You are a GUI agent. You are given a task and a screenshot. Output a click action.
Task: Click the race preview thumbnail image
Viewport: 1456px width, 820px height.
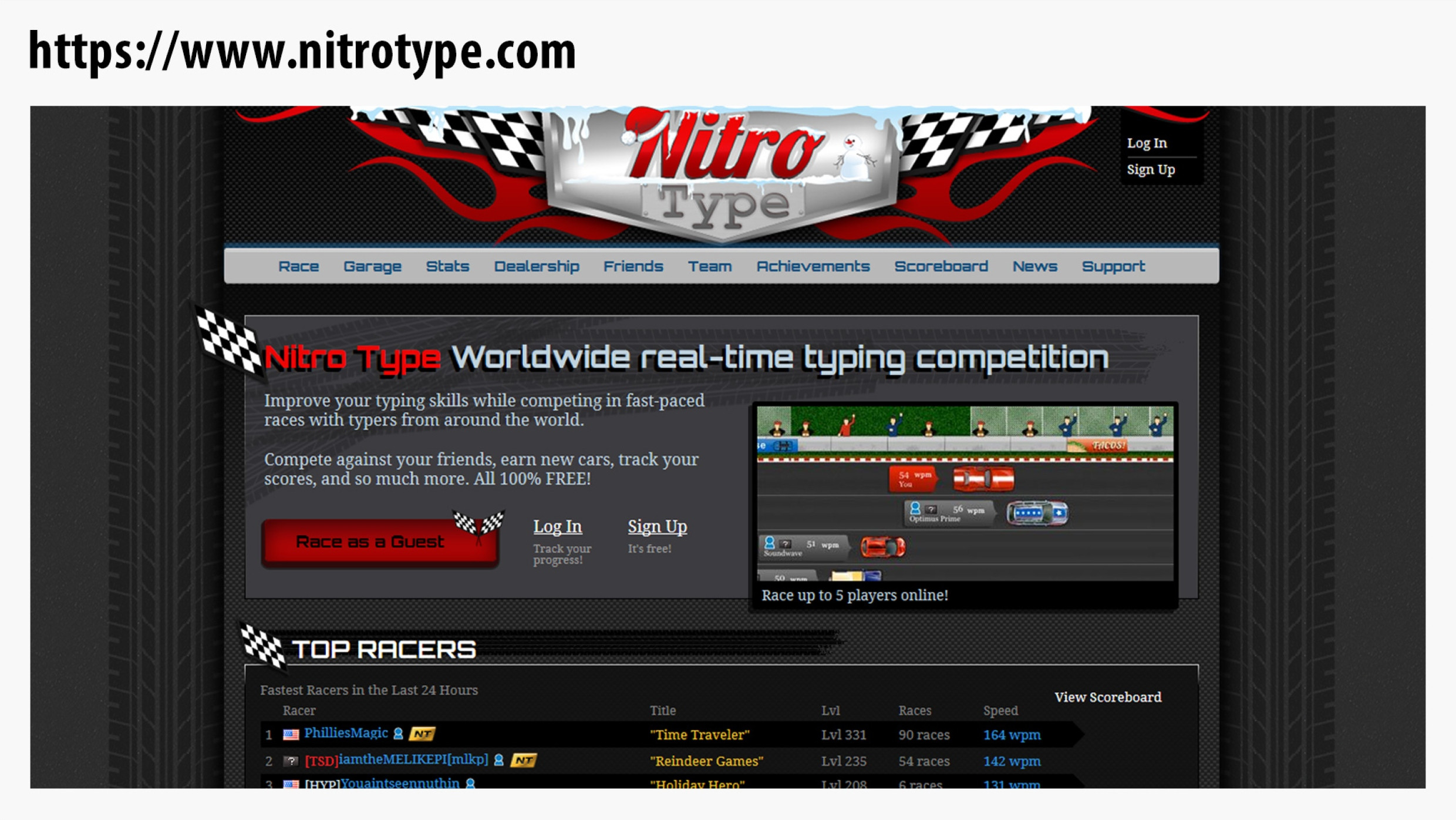(x=965, y=492)
